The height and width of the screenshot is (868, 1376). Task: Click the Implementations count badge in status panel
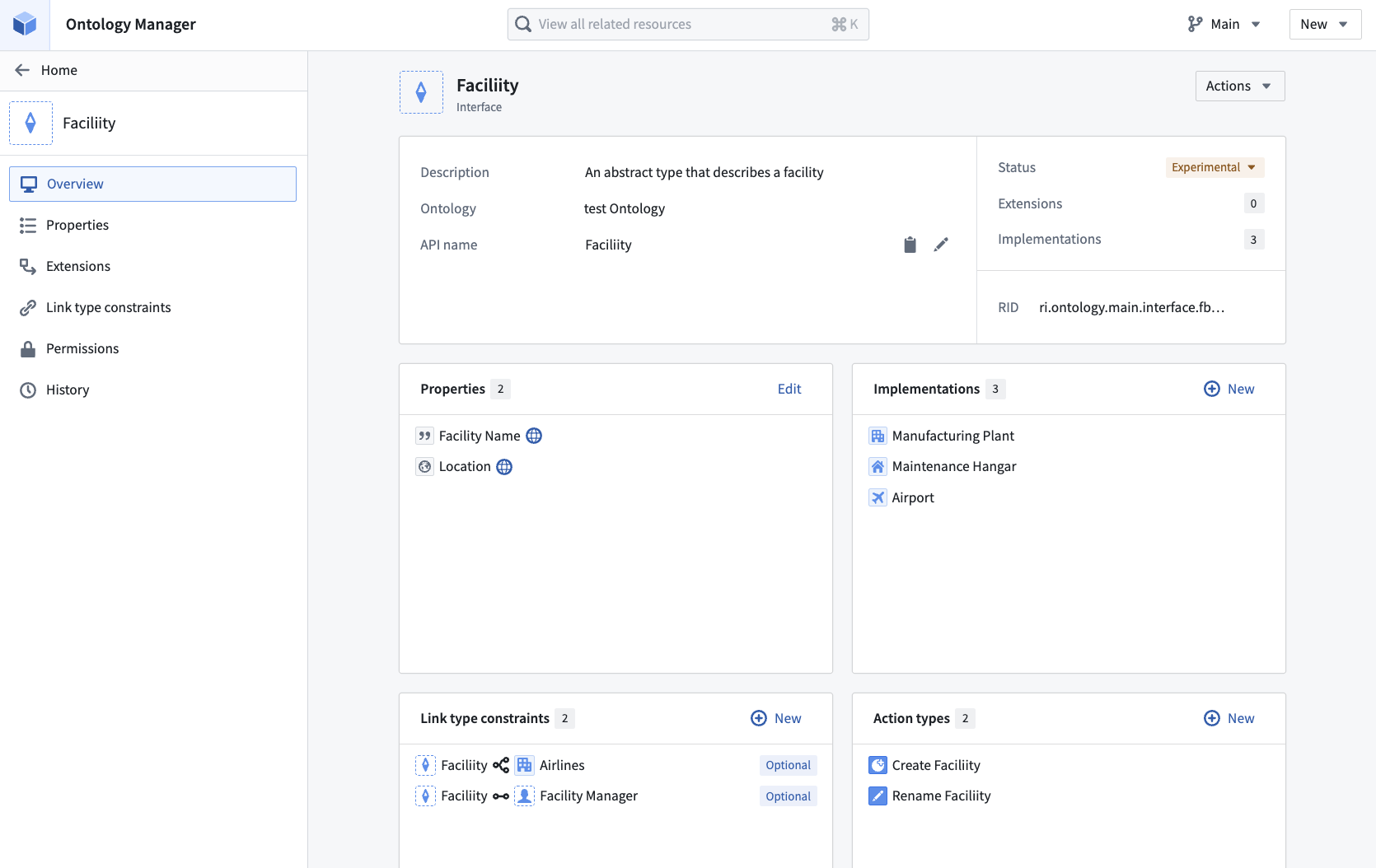[1253, 240]
